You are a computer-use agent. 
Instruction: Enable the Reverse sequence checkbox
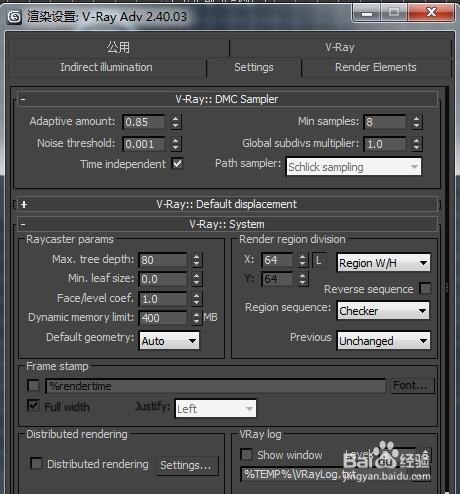[x=425, y=288]
